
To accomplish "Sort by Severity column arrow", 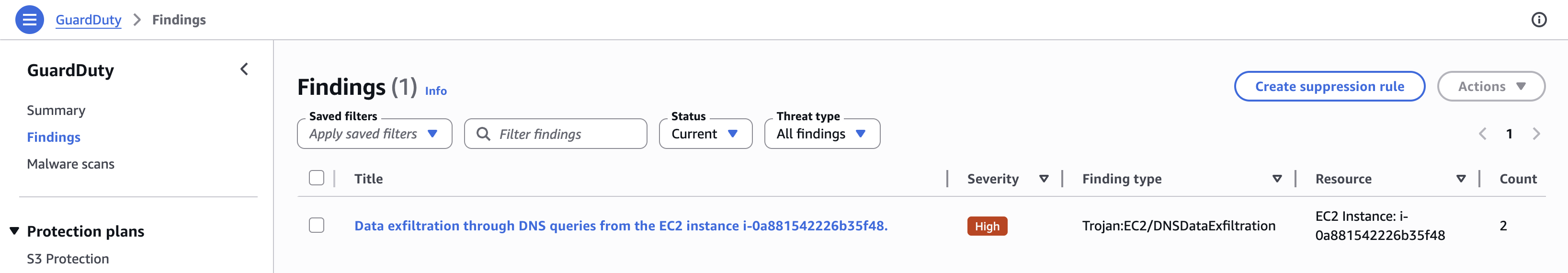I will 1043,179.
